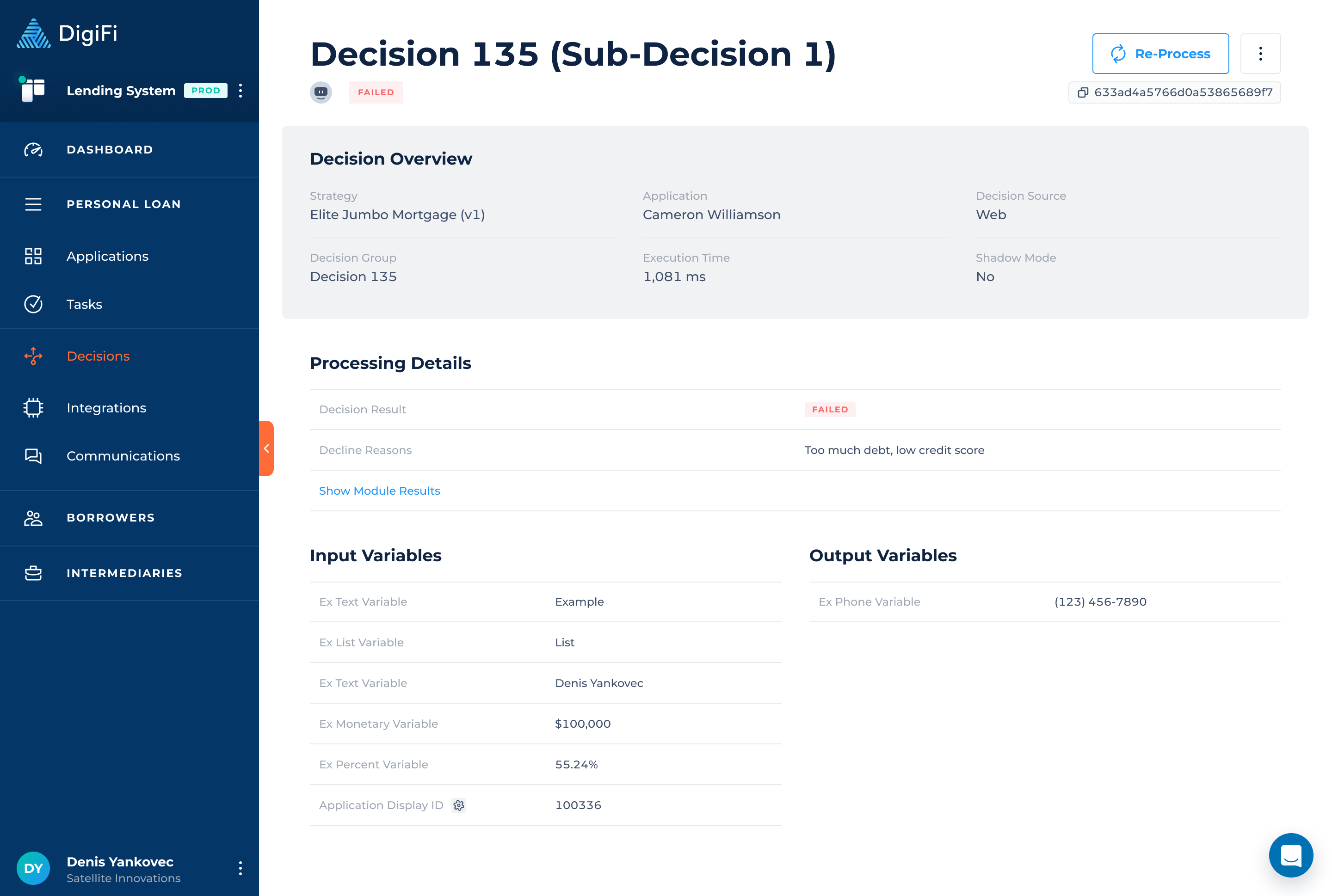Open the Tasks page

(x=84, y=304)
